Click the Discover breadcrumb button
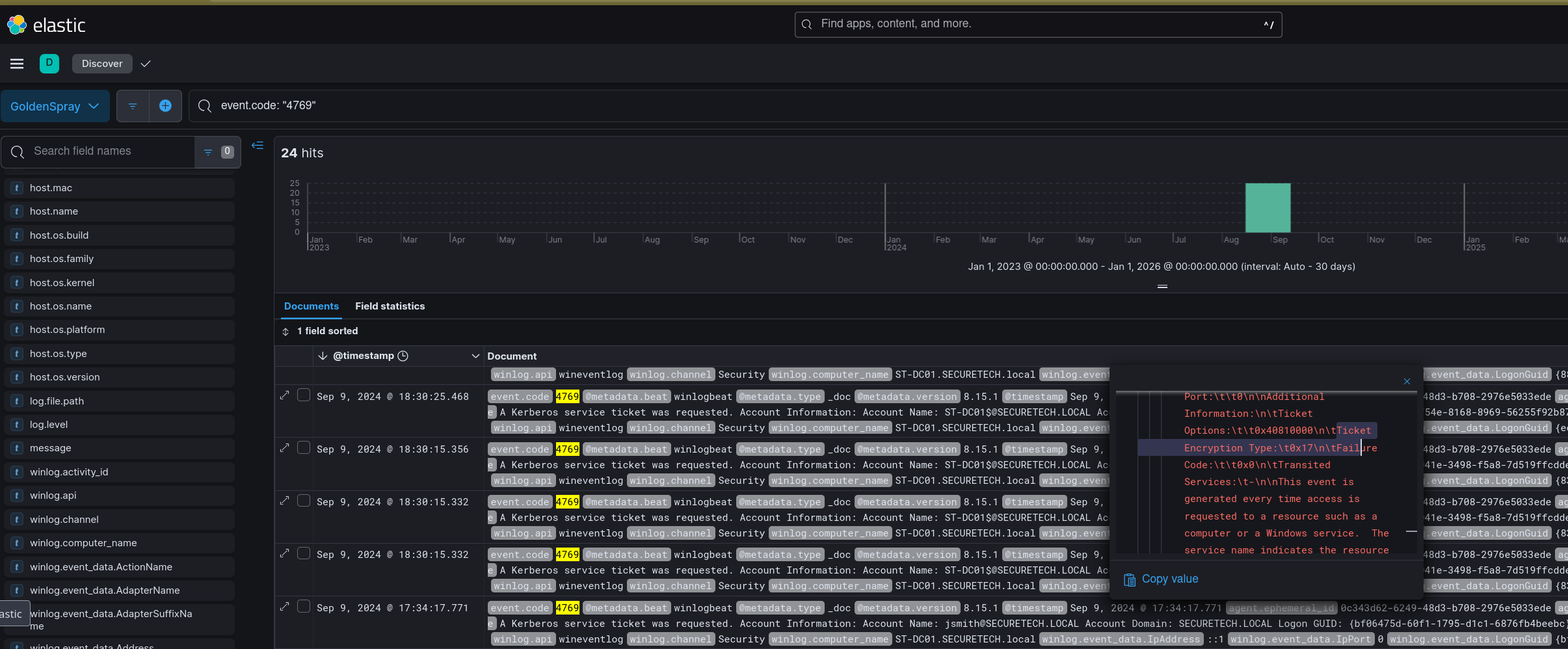Screen dimensions: 1568x649 pos(102,64)
